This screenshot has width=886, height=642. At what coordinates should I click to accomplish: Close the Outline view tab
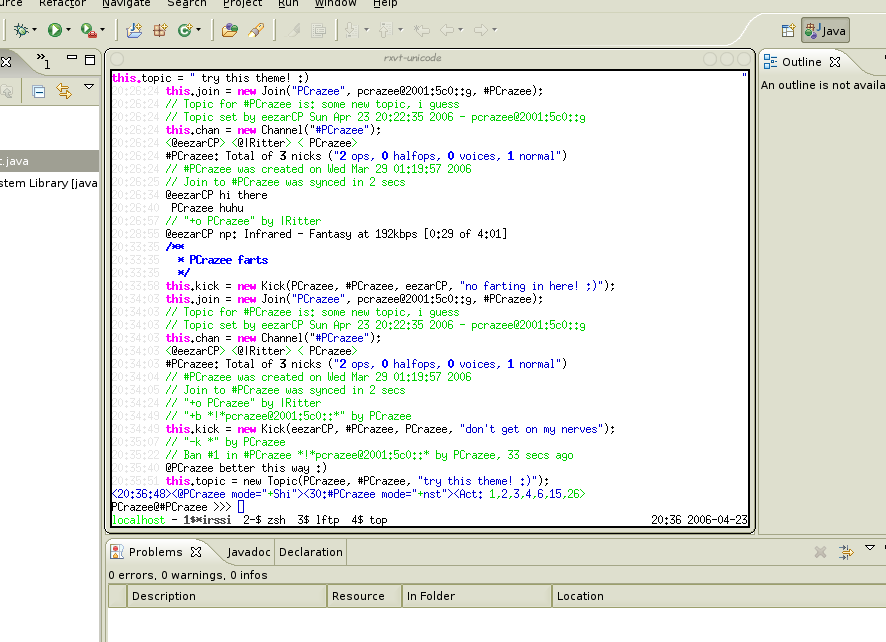click(834, 62)
